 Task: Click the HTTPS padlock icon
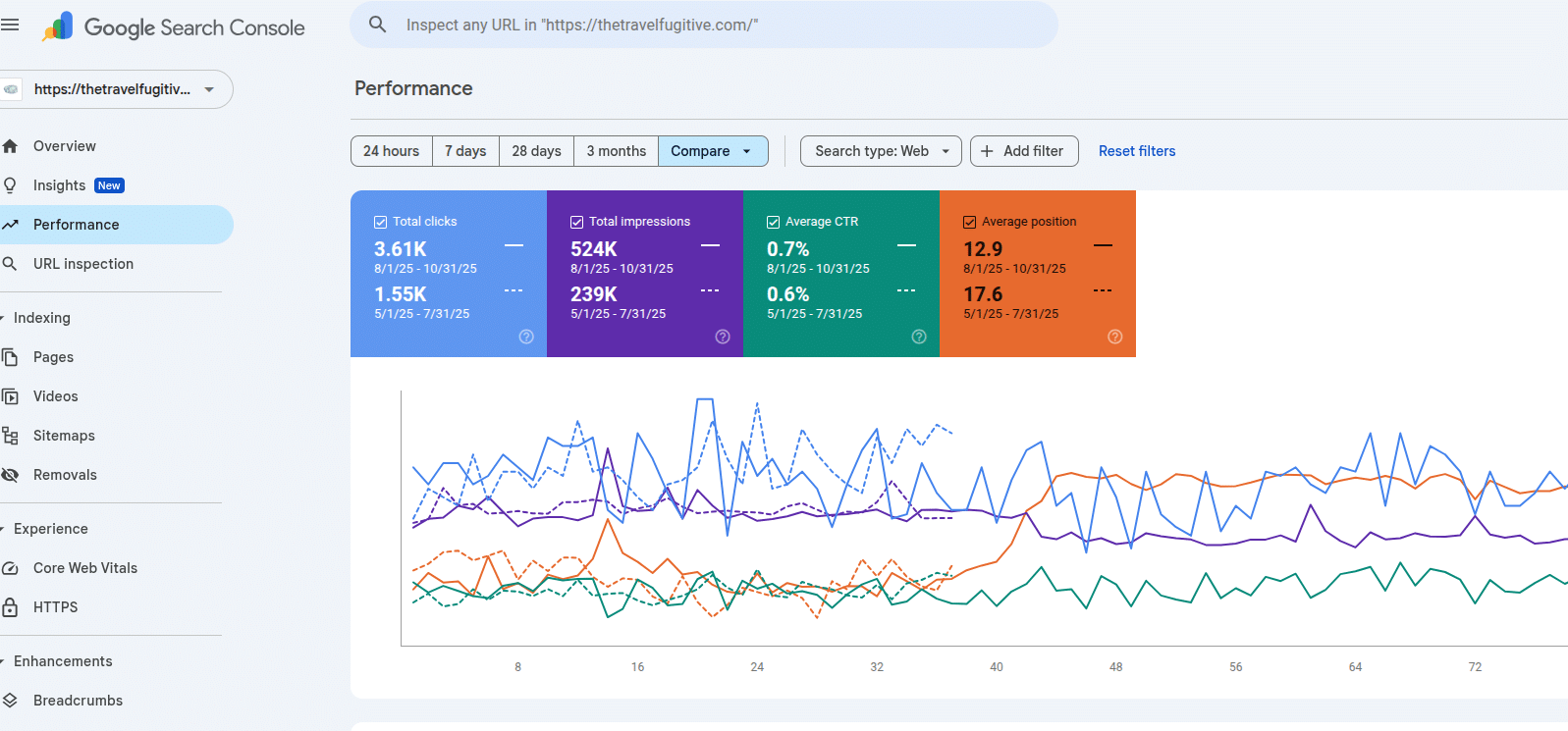point(10,607)
